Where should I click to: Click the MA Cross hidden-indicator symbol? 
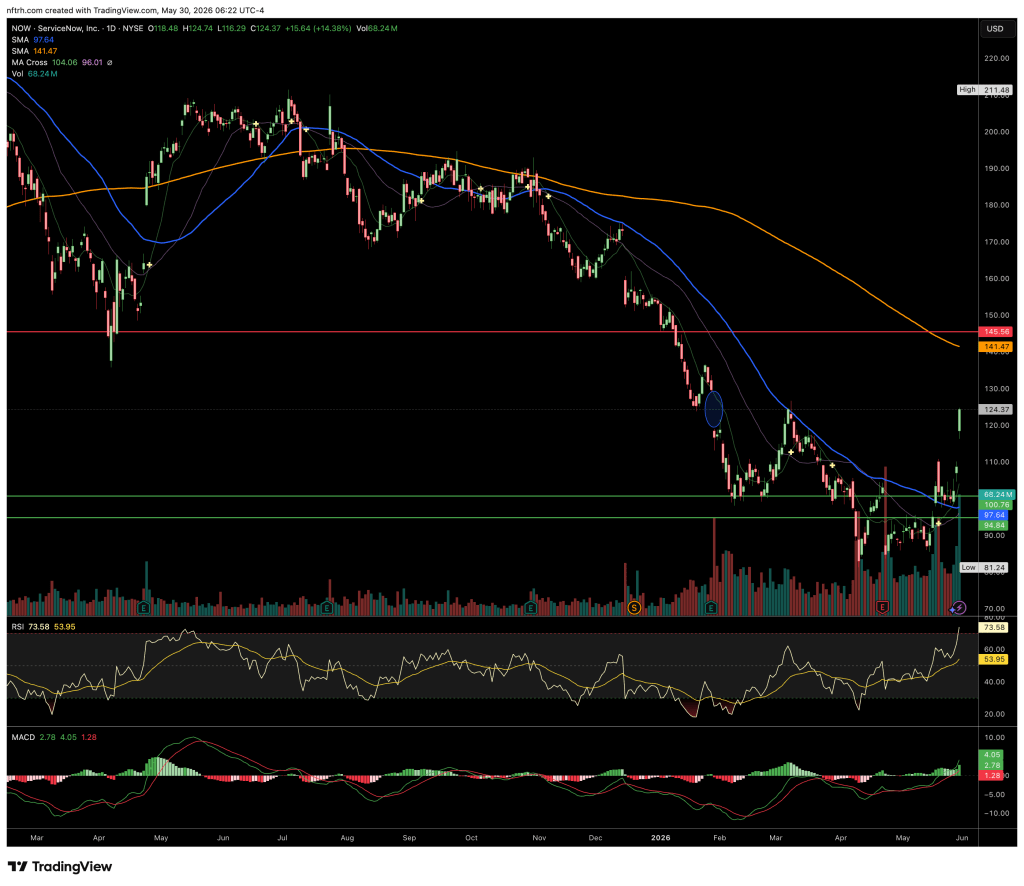point(109,63)
